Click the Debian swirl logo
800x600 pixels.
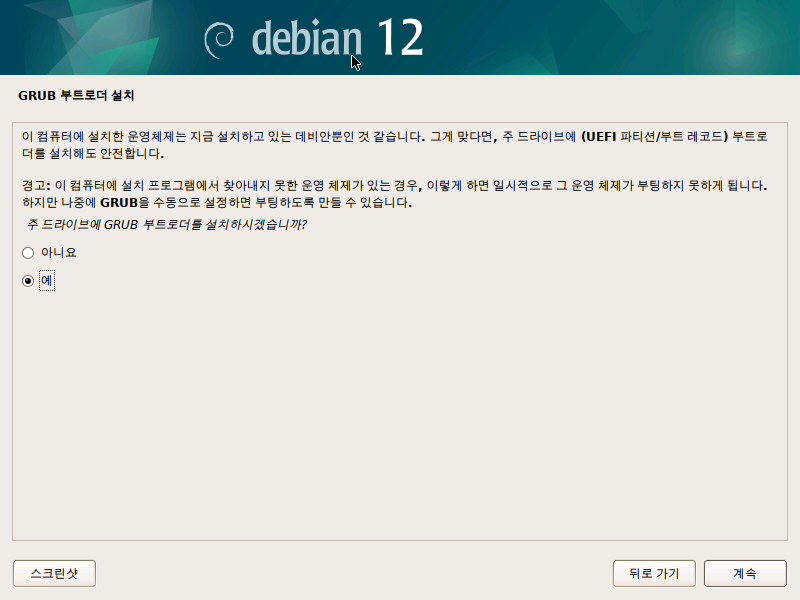pos(219,40)
